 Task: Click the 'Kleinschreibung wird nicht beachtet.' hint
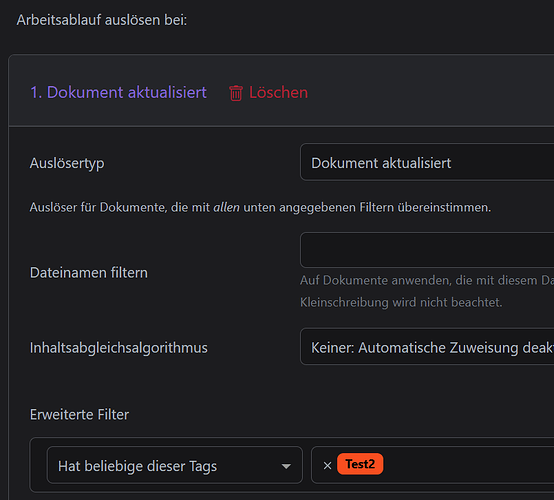tap(401, 302)
